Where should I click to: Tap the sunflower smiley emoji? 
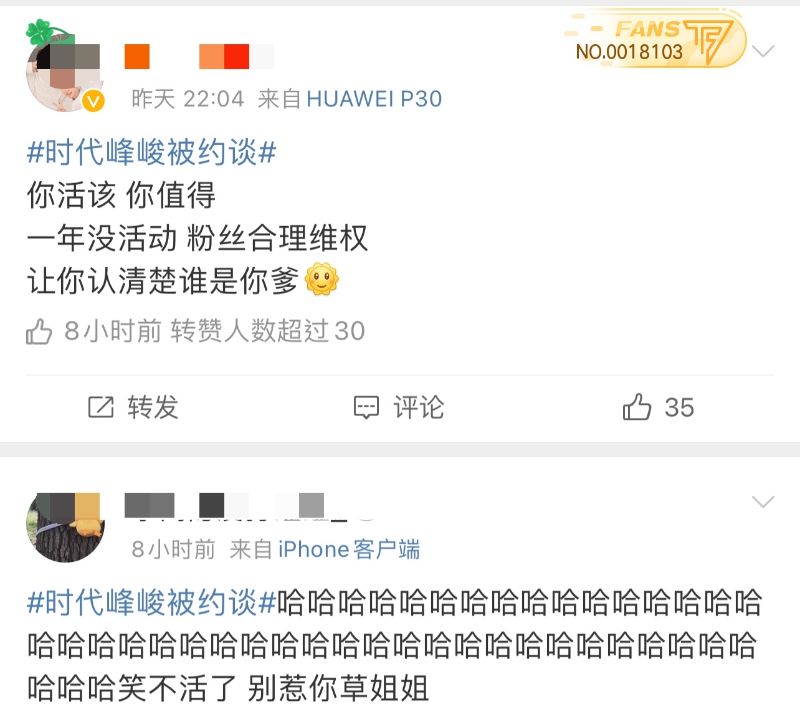tap(321, 280)
